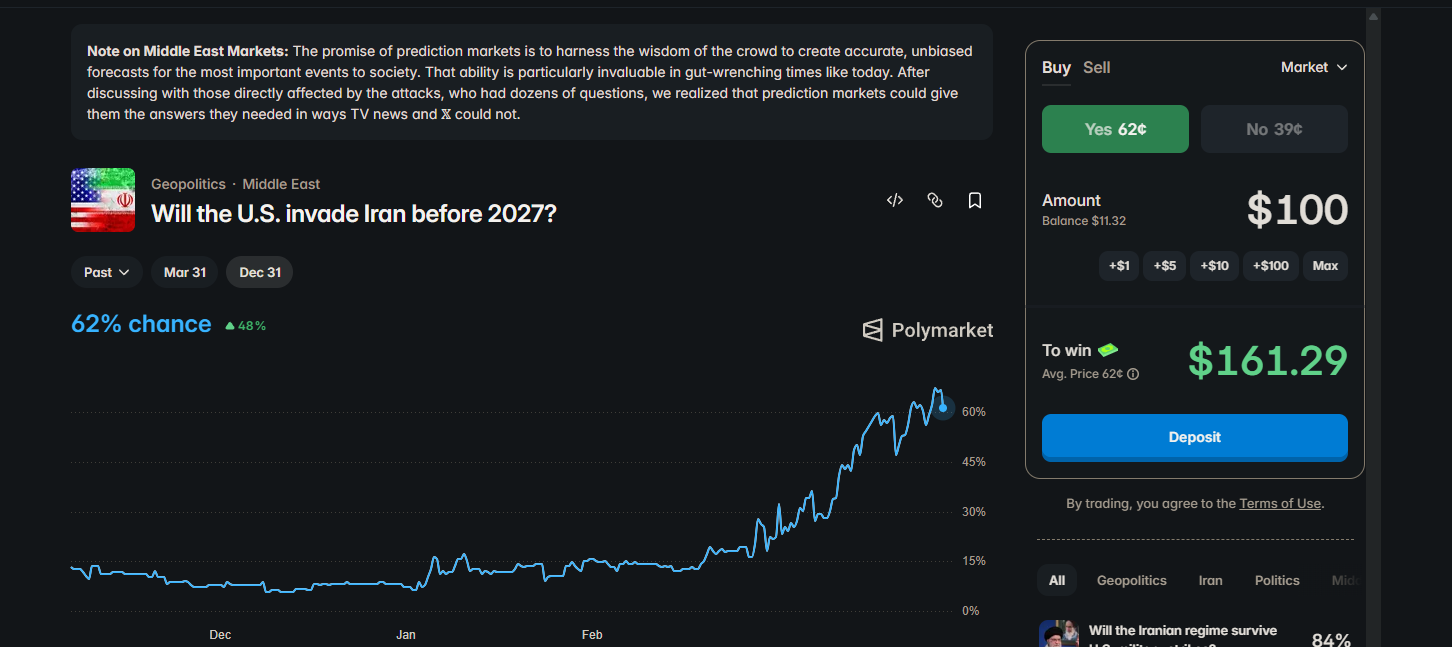Filter related markets by Geopolitics

coord(1131,580)
